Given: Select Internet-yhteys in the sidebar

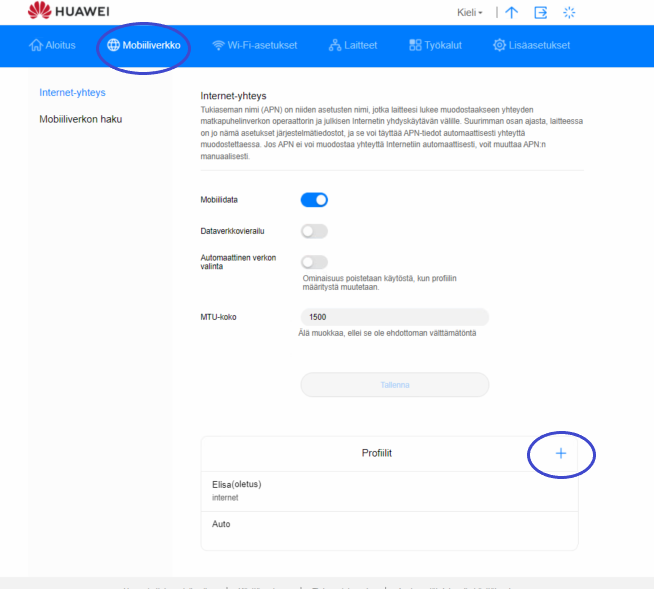Looking at the screenshot, I should tap(73, 93).
